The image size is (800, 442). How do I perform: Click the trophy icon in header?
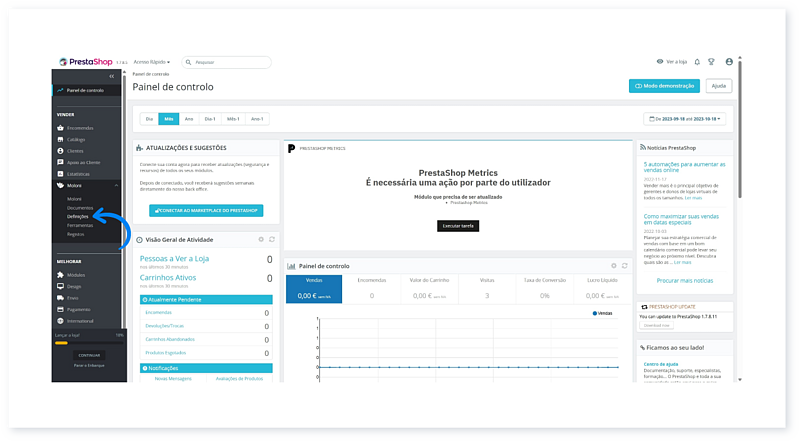pos(711,62)
